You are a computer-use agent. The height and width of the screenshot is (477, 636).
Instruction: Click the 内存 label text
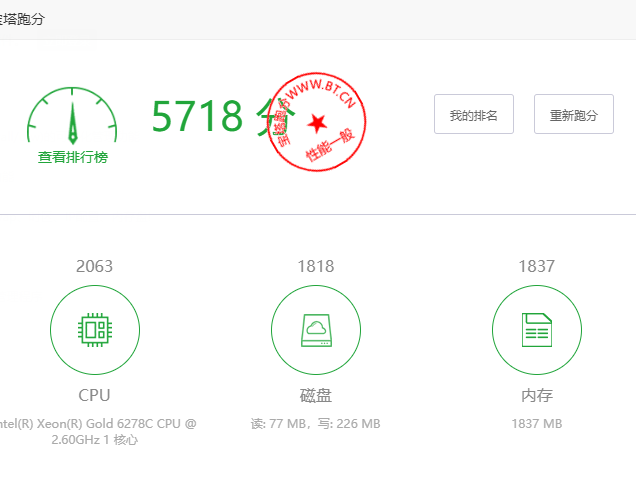pos(537,395)
